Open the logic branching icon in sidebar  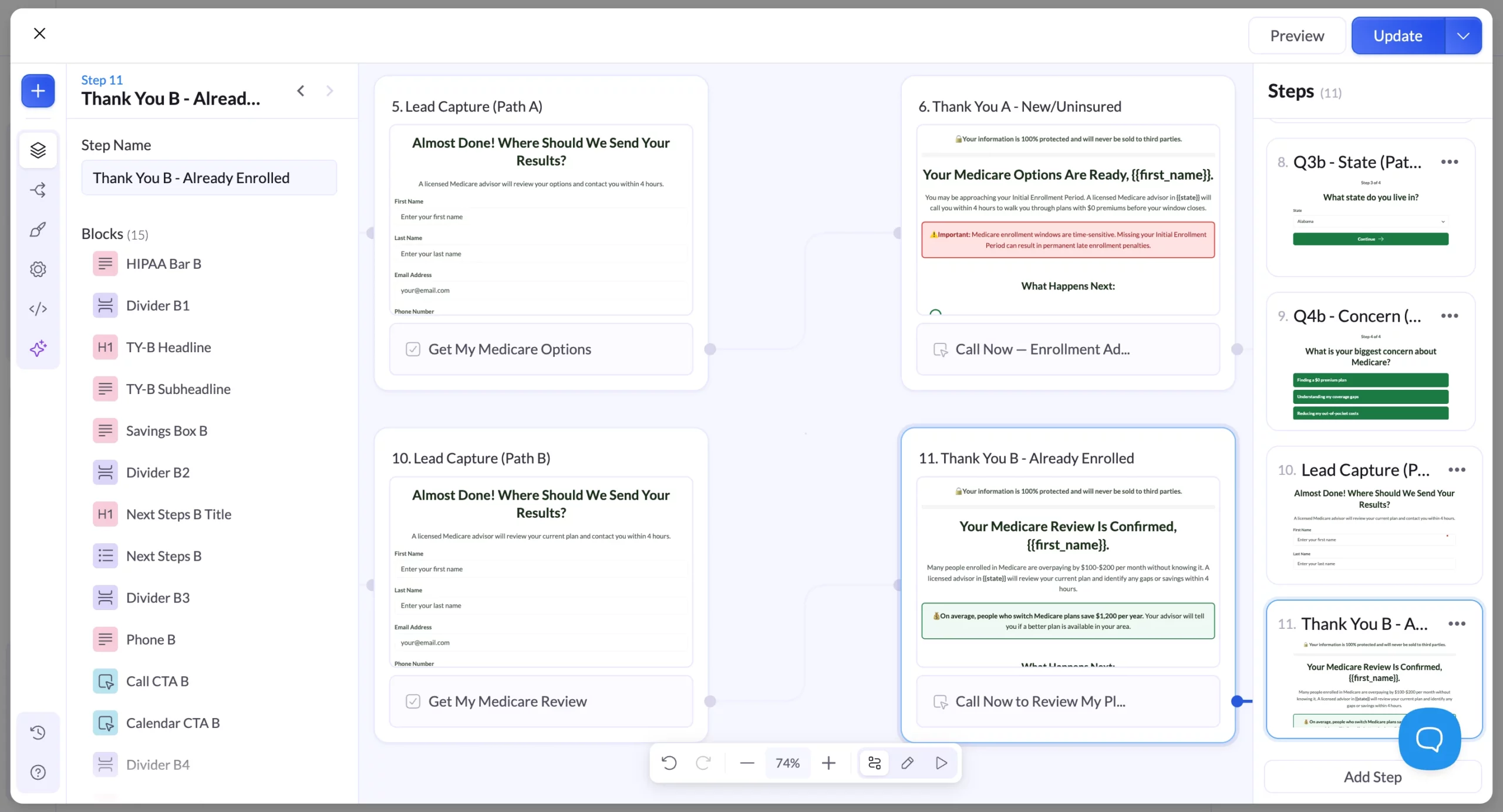[38, 190]
